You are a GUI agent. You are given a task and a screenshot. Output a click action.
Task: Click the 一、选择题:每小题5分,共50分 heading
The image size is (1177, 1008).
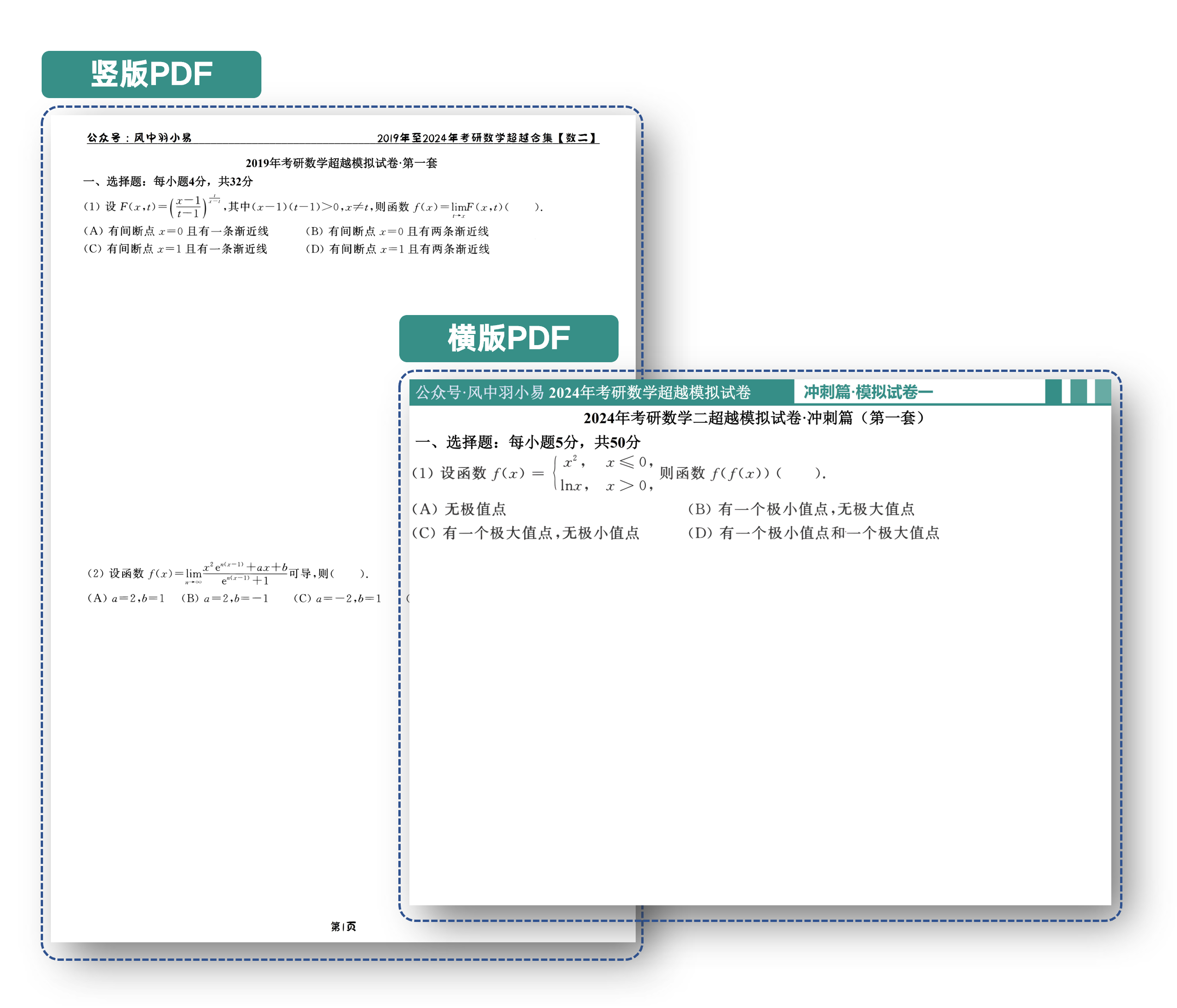click(x=528, y=442)
